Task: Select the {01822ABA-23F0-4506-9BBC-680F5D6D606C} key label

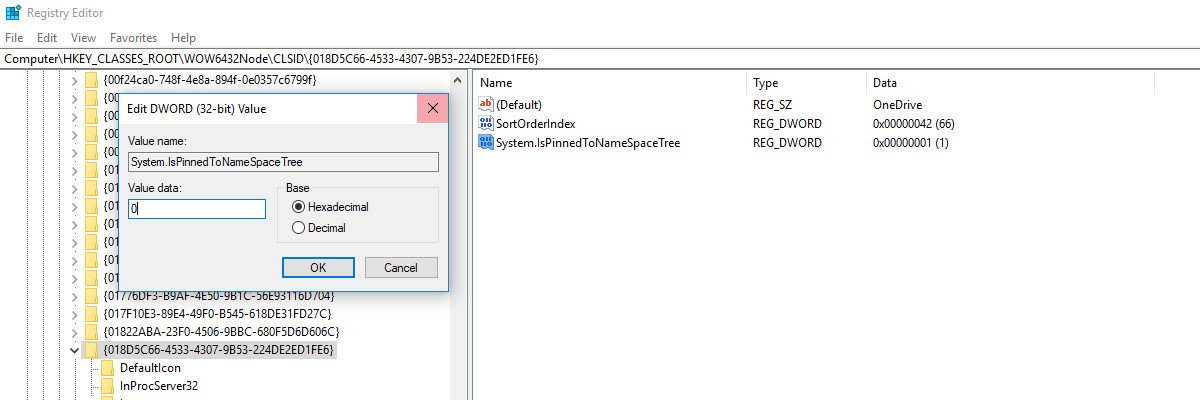Action: coord(221,332)
